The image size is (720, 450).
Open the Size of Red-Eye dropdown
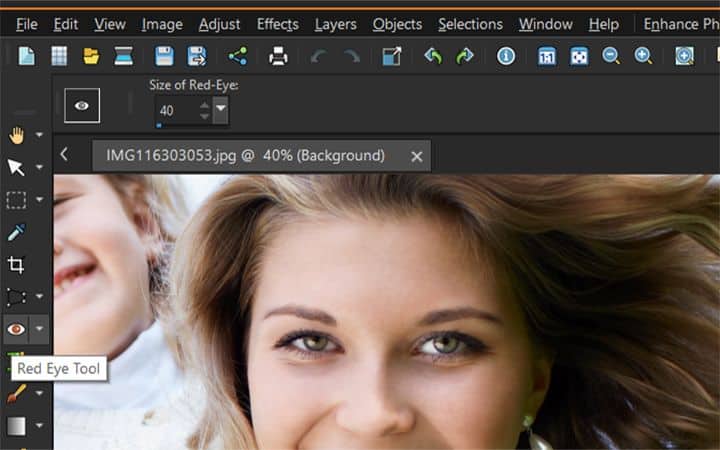(x=221, y=109)
